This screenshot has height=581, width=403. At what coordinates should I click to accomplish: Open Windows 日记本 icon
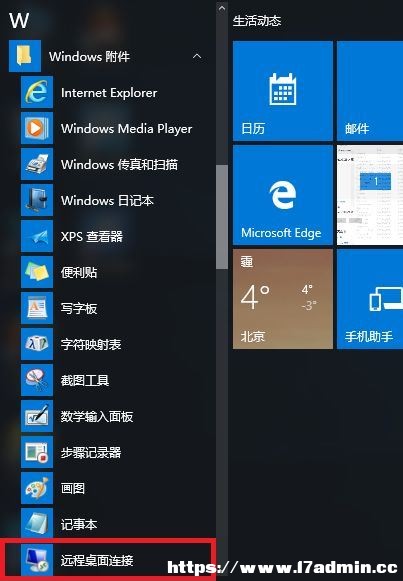pos(37,200)
